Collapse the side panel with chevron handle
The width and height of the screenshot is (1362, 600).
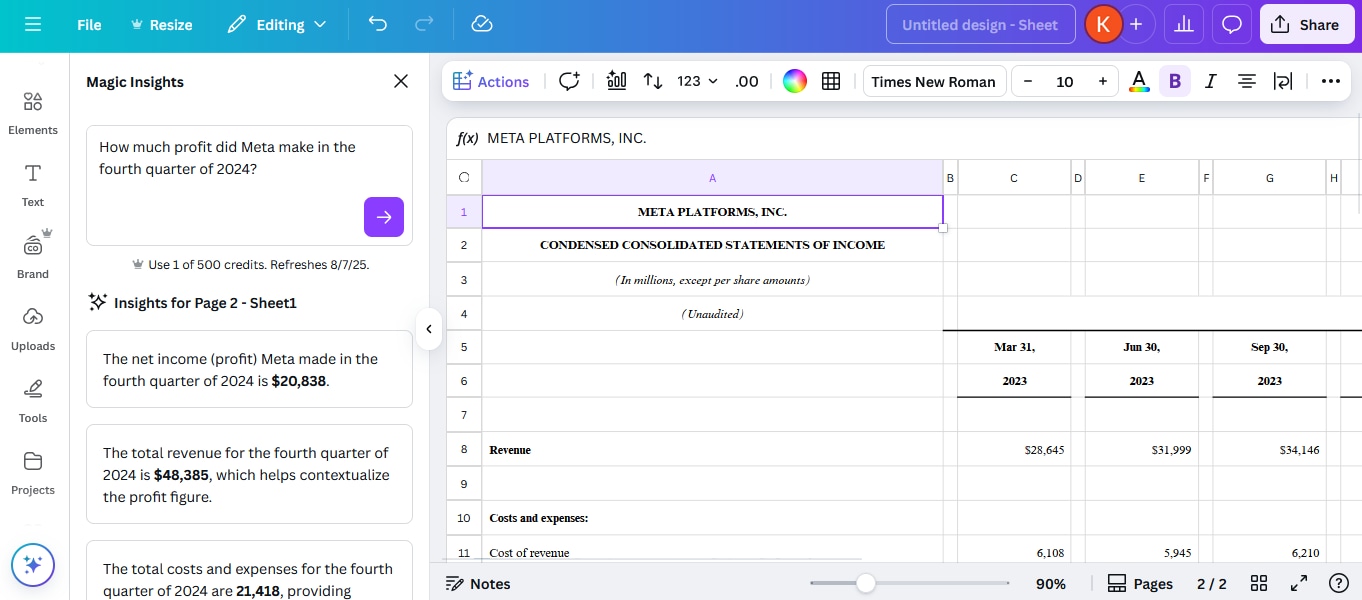click(428, 329)
